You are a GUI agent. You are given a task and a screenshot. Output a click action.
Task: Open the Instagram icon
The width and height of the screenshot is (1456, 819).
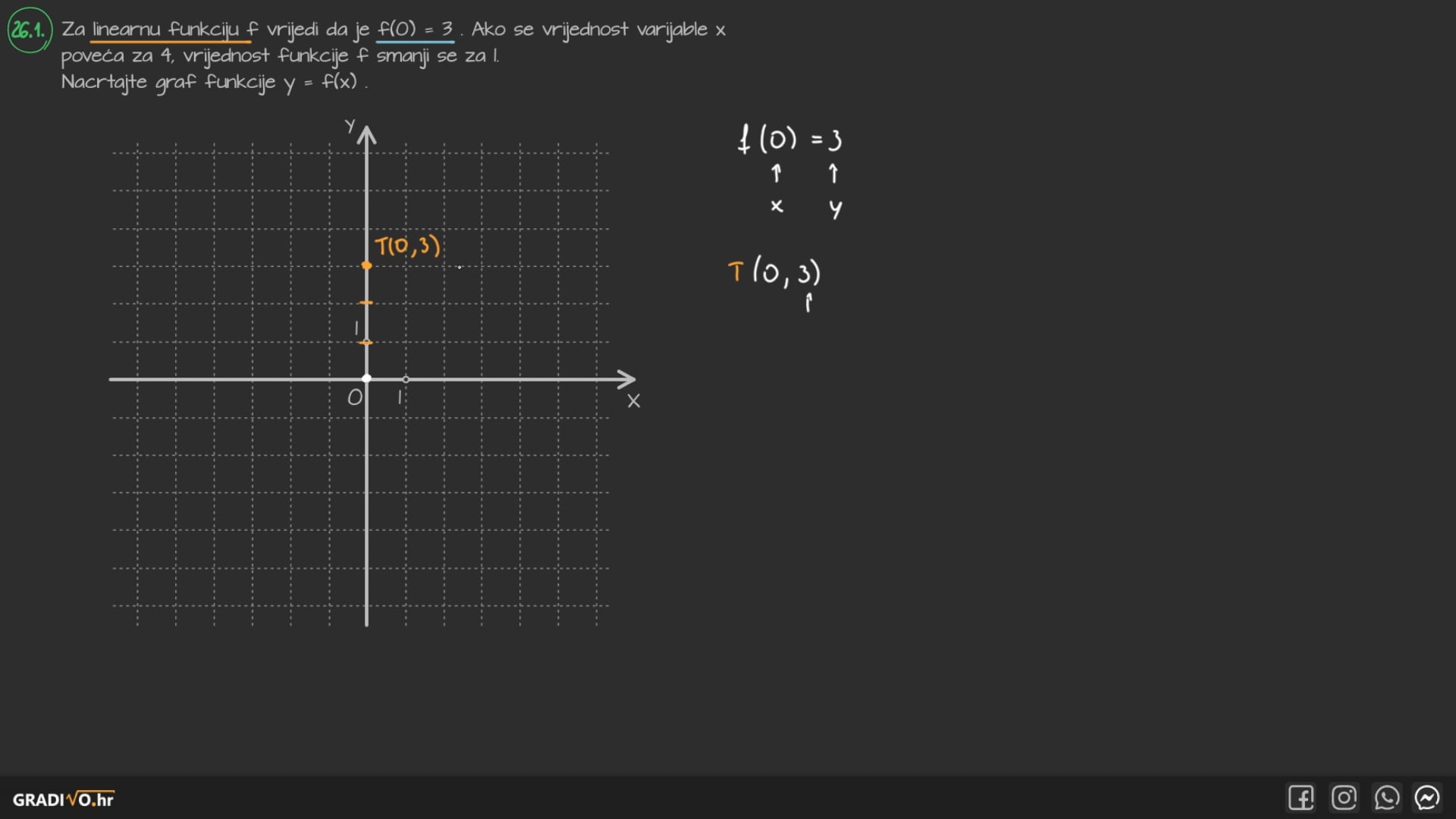pos(1344,798)
